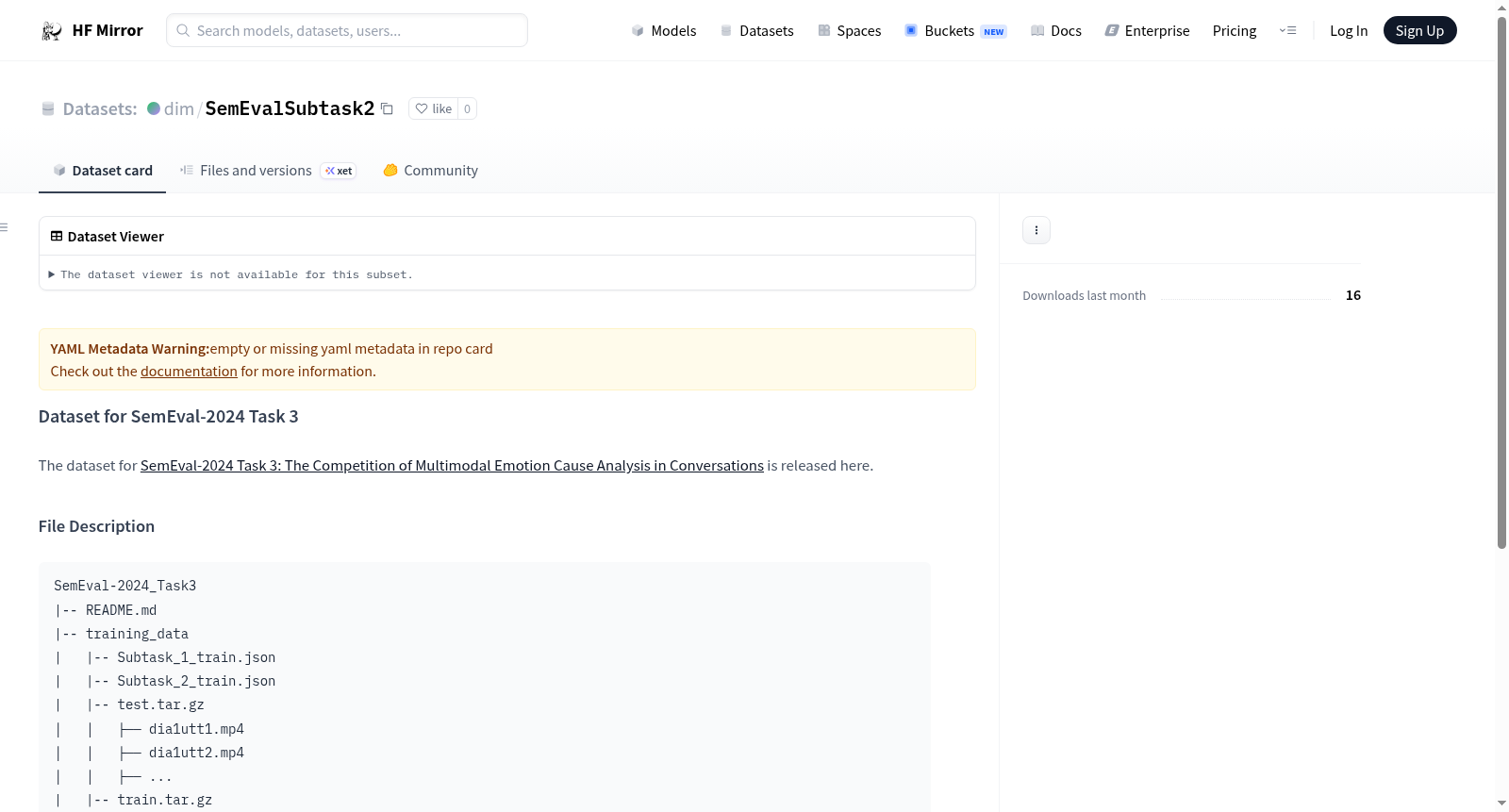
Task: Open the dim user profile link
Action: point(179,108)
